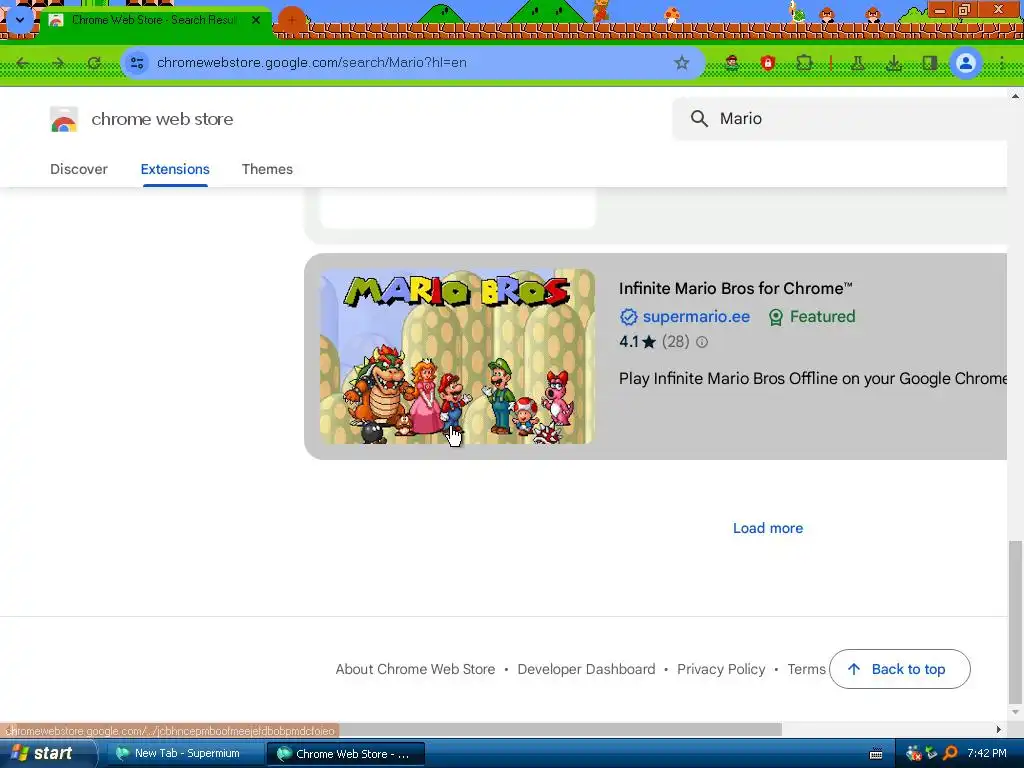1024x768 pixels.
Task: Open the messenger tray icon with red X
Action: click(914, 754)
